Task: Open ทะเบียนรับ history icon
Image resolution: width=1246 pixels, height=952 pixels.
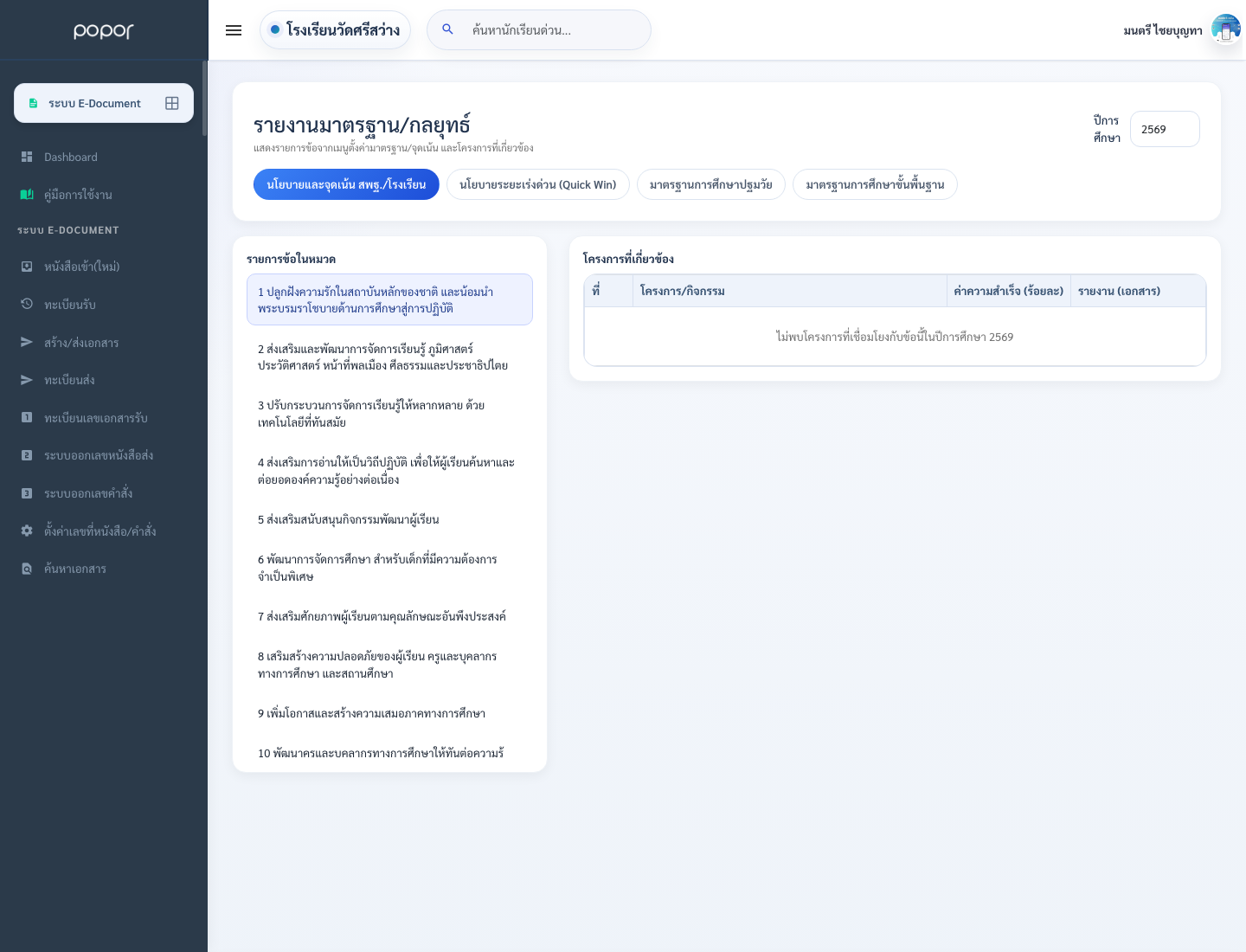Action: (27, 304)
